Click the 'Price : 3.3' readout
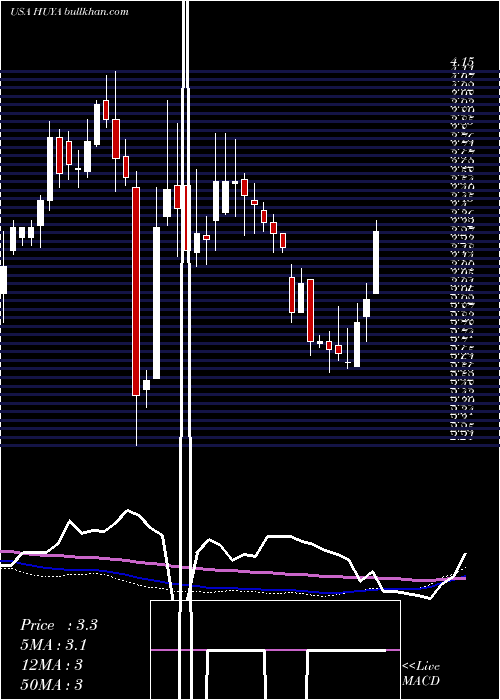This screenshot has width=500, height=700. [x=58, y=625]
